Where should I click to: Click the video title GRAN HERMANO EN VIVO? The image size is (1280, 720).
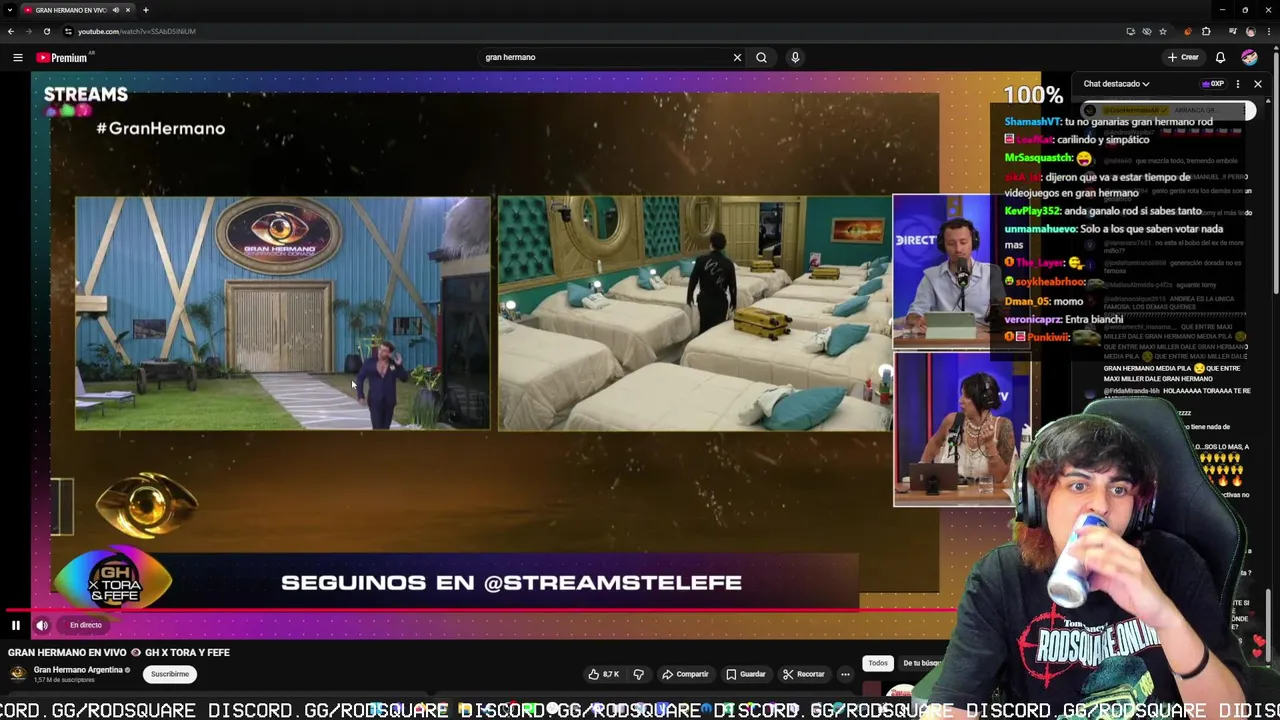(x=119, y=652)
